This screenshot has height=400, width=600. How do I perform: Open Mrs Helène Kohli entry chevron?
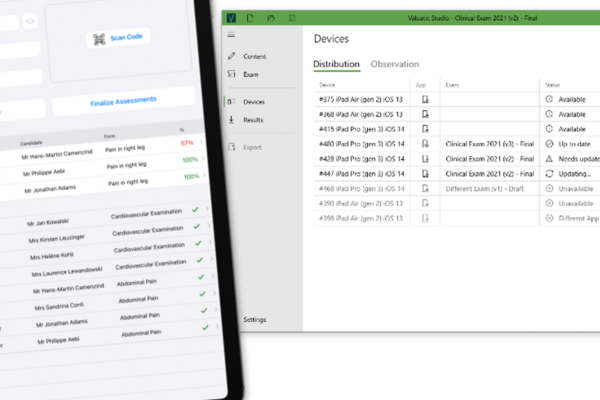click(x=210, y=242)
